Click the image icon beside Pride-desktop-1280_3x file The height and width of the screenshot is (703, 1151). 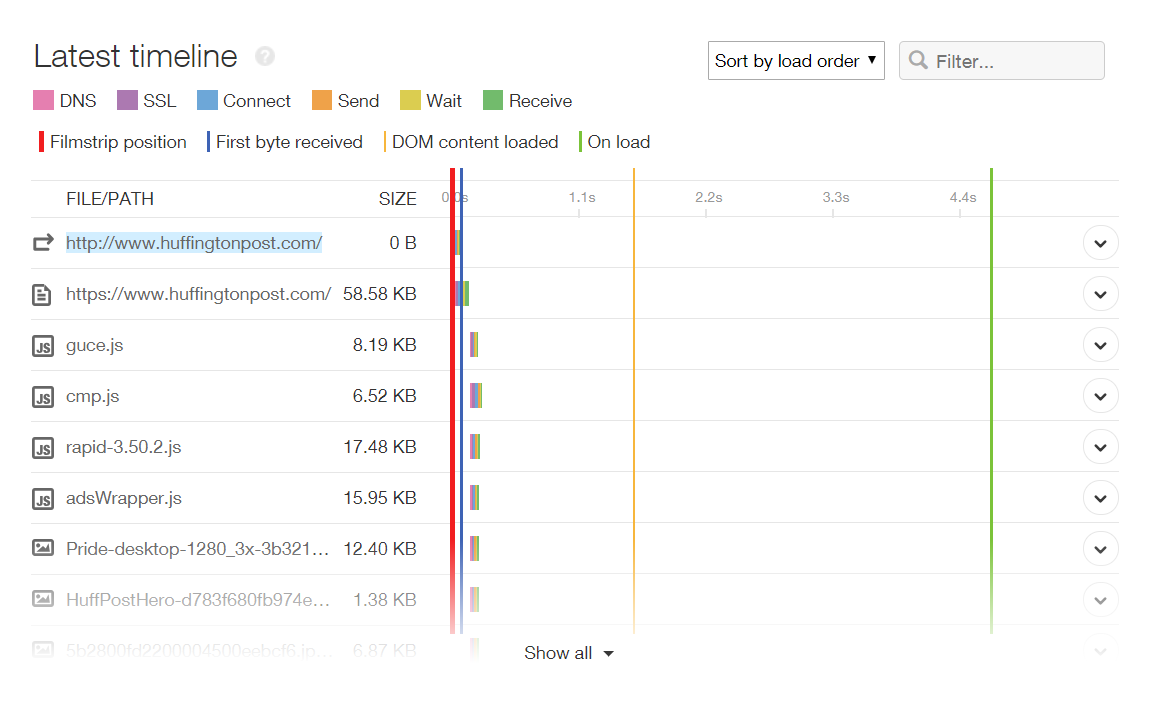tap(42, 548)
